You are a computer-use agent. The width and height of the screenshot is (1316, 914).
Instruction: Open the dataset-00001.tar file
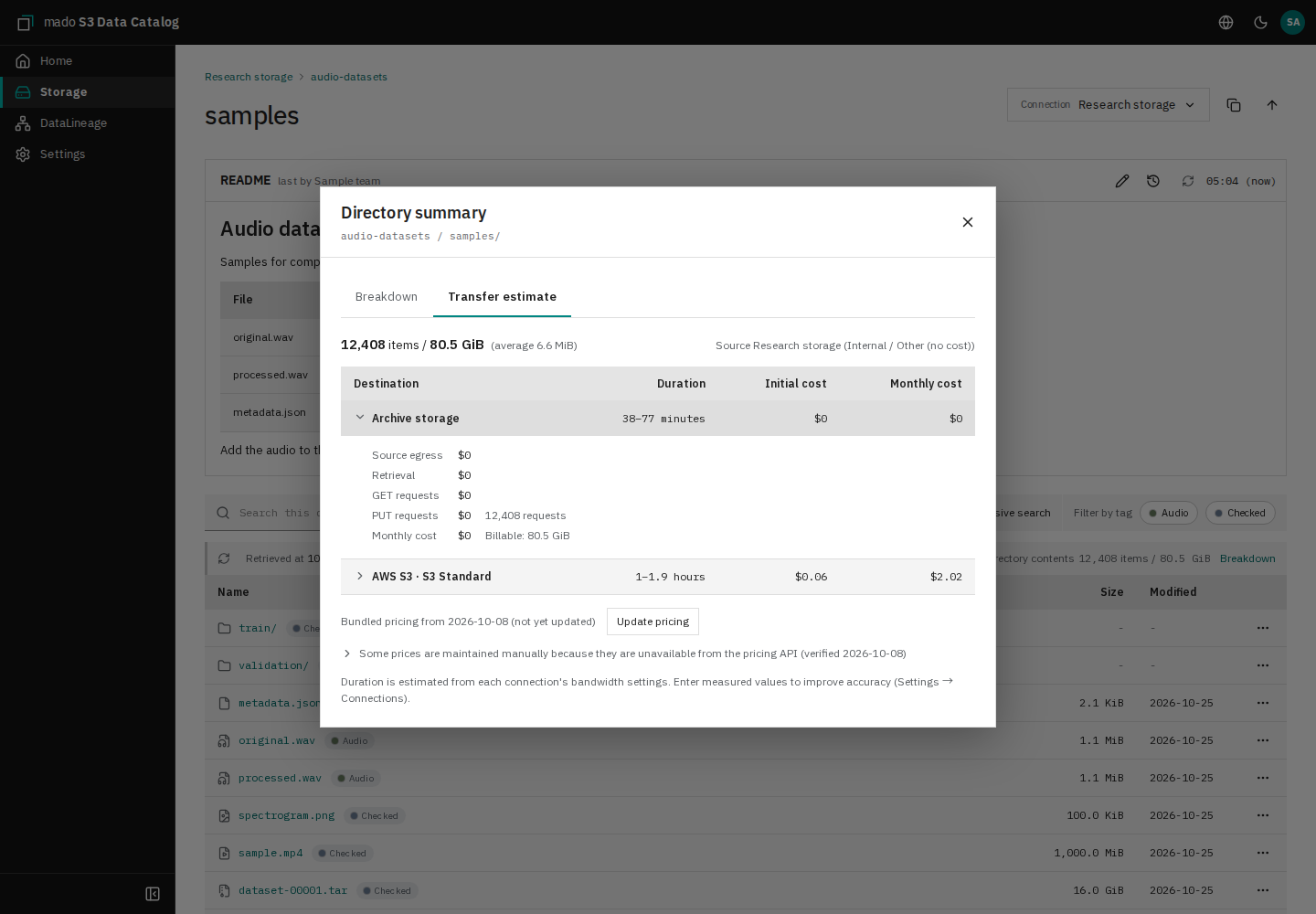292,890
